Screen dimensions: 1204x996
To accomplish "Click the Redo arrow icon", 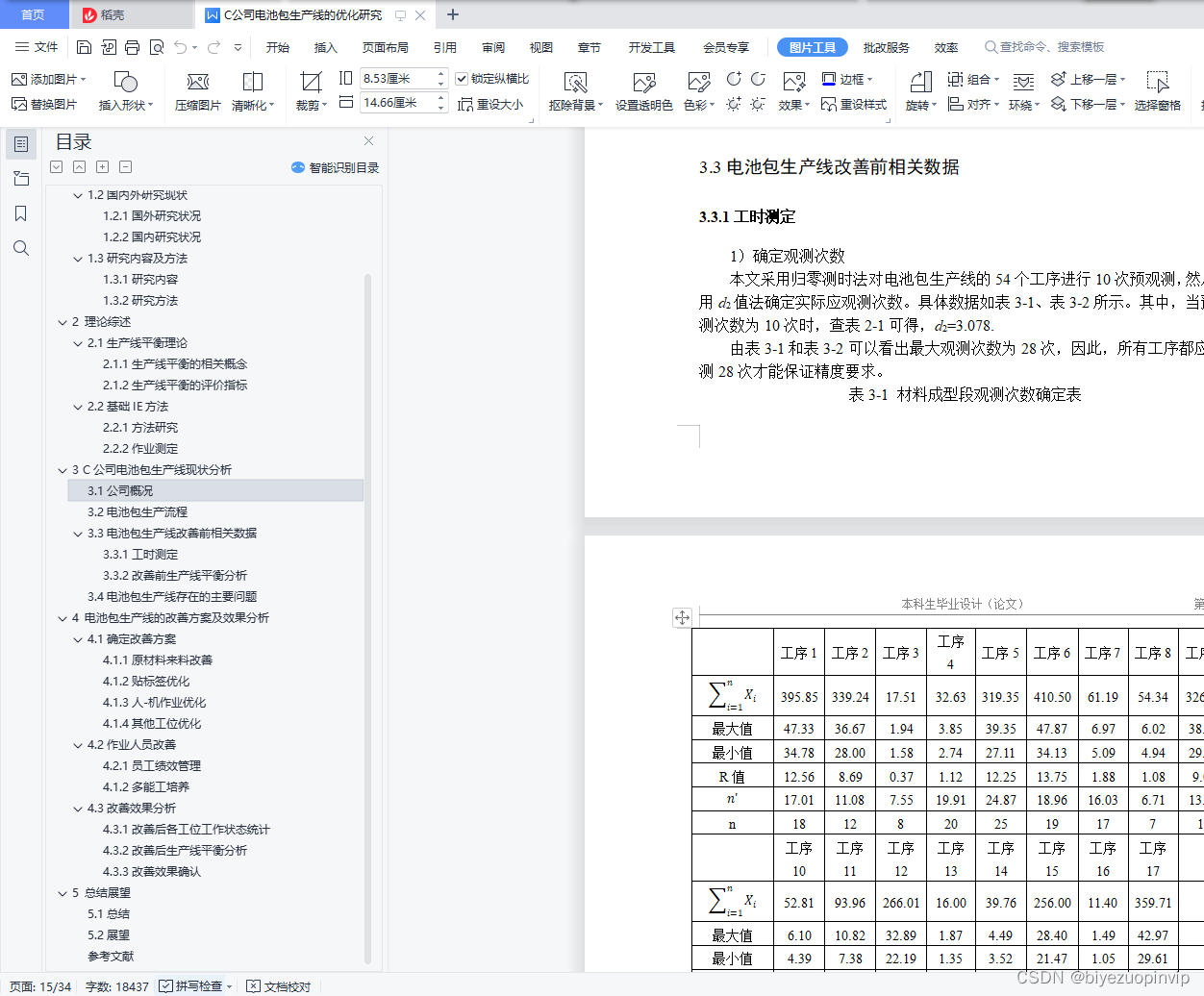I will 213,47.
